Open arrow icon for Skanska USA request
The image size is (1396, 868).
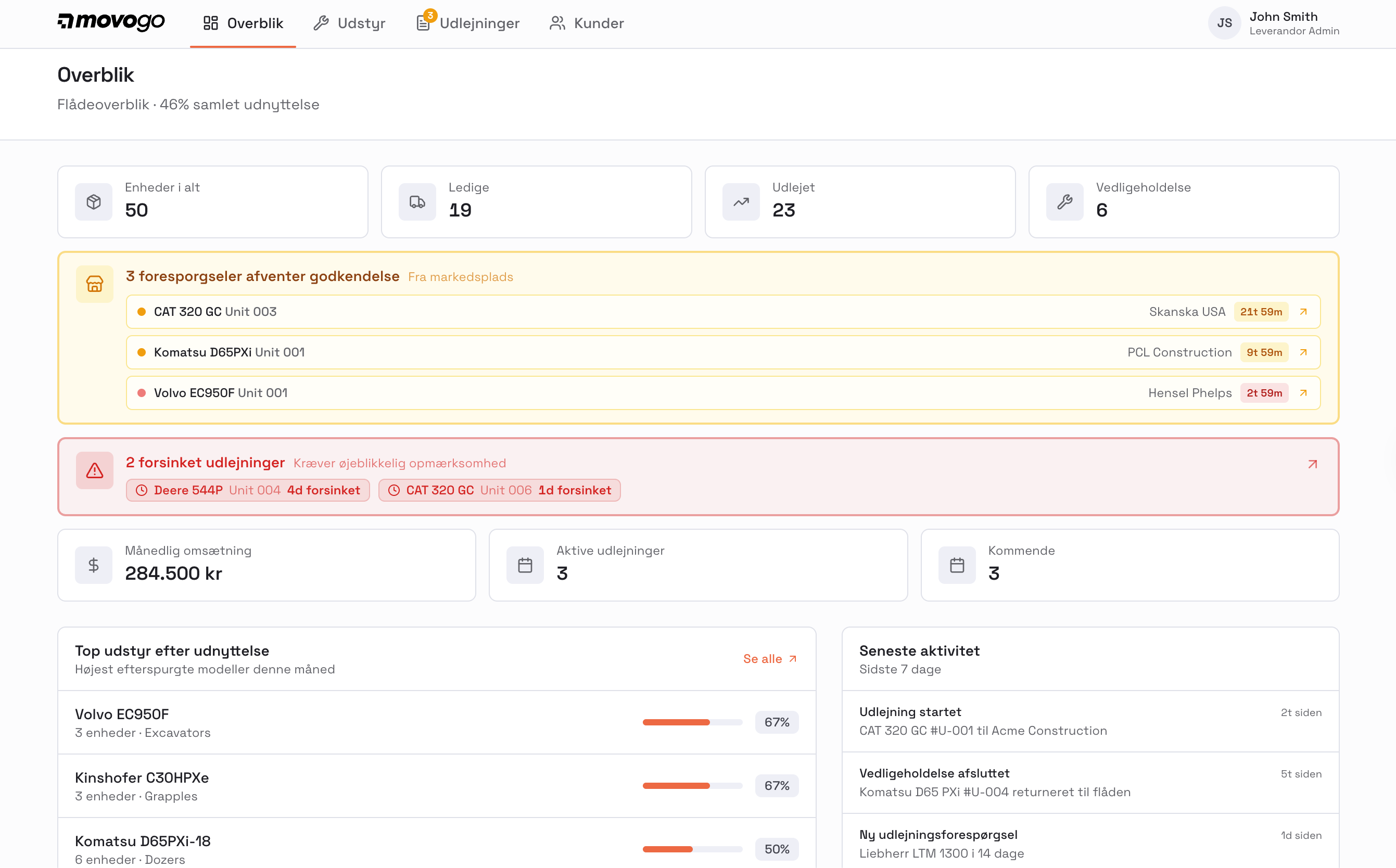click(x=1303, y=312)
